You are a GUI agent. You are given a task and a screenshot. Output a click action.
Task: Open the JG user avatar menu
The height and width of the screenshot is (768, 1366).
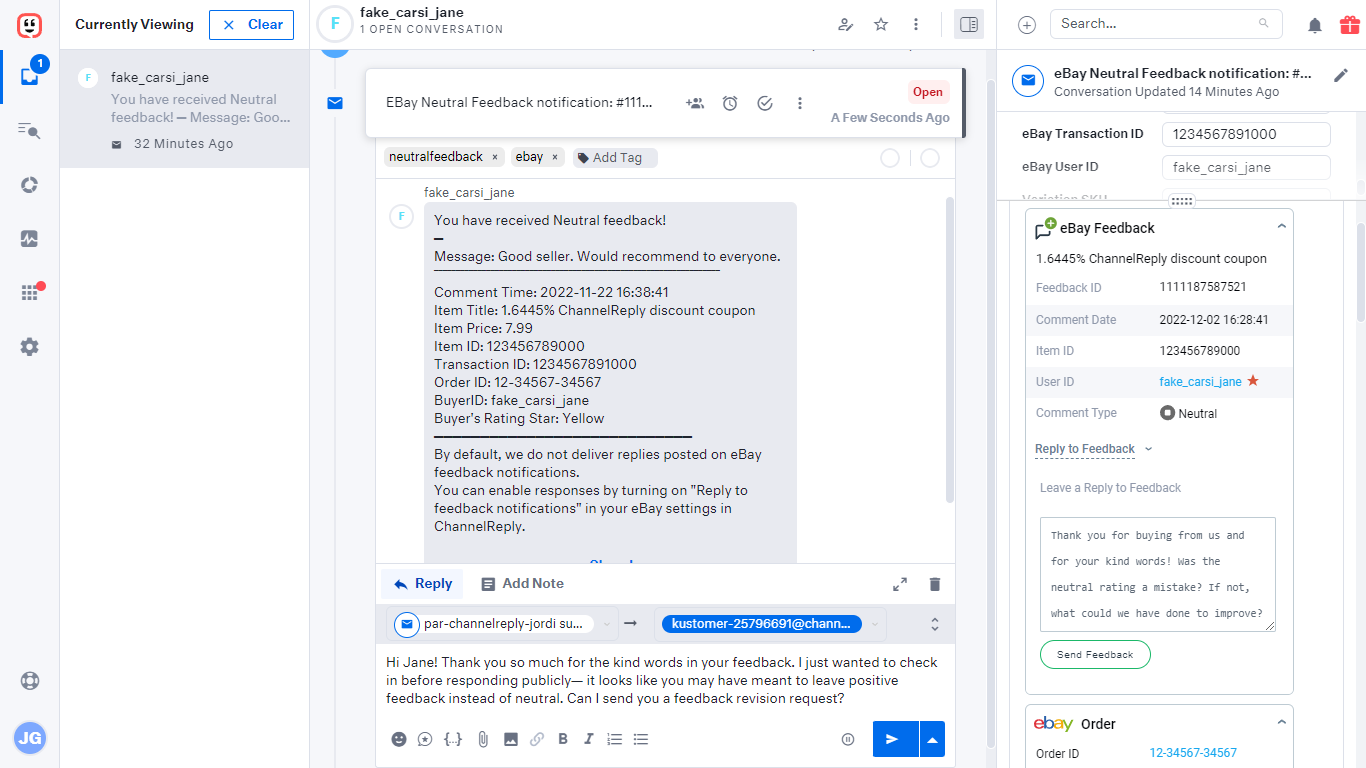tap(29, 739)
